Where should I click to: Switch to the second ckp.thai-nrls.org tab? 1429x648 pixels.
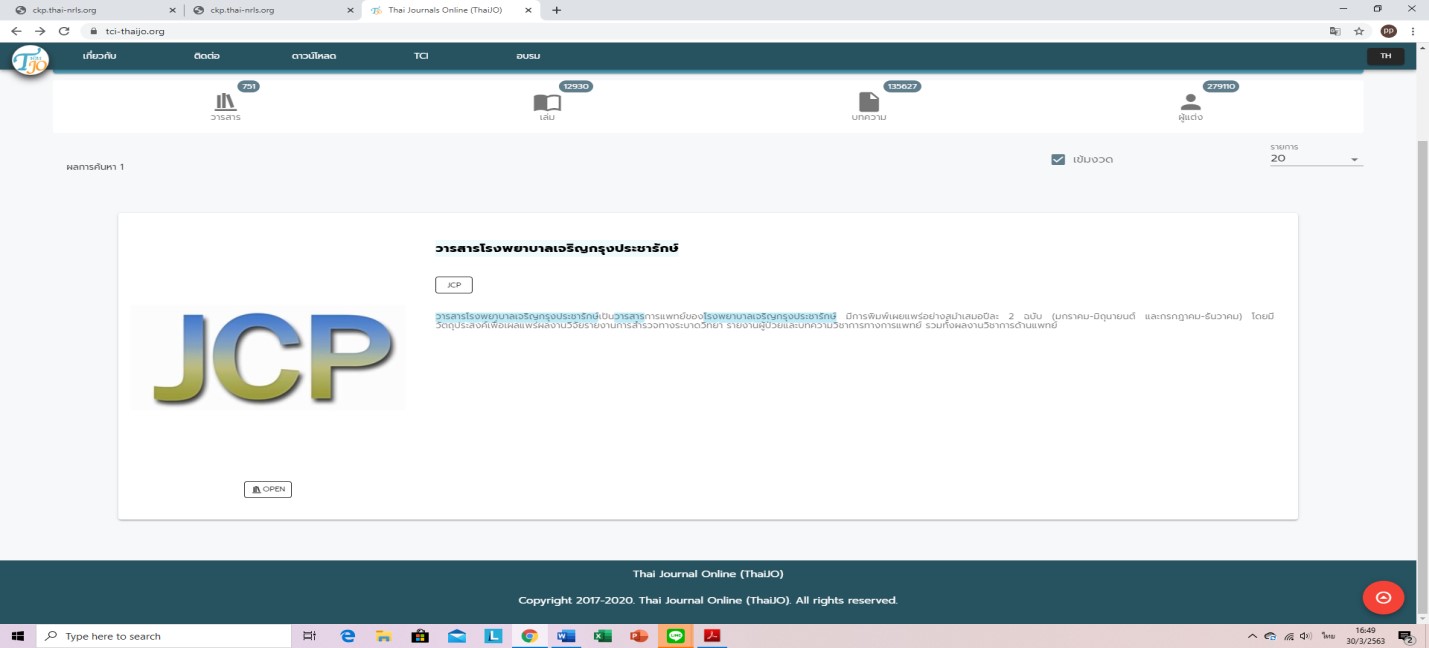pos(271,10)
